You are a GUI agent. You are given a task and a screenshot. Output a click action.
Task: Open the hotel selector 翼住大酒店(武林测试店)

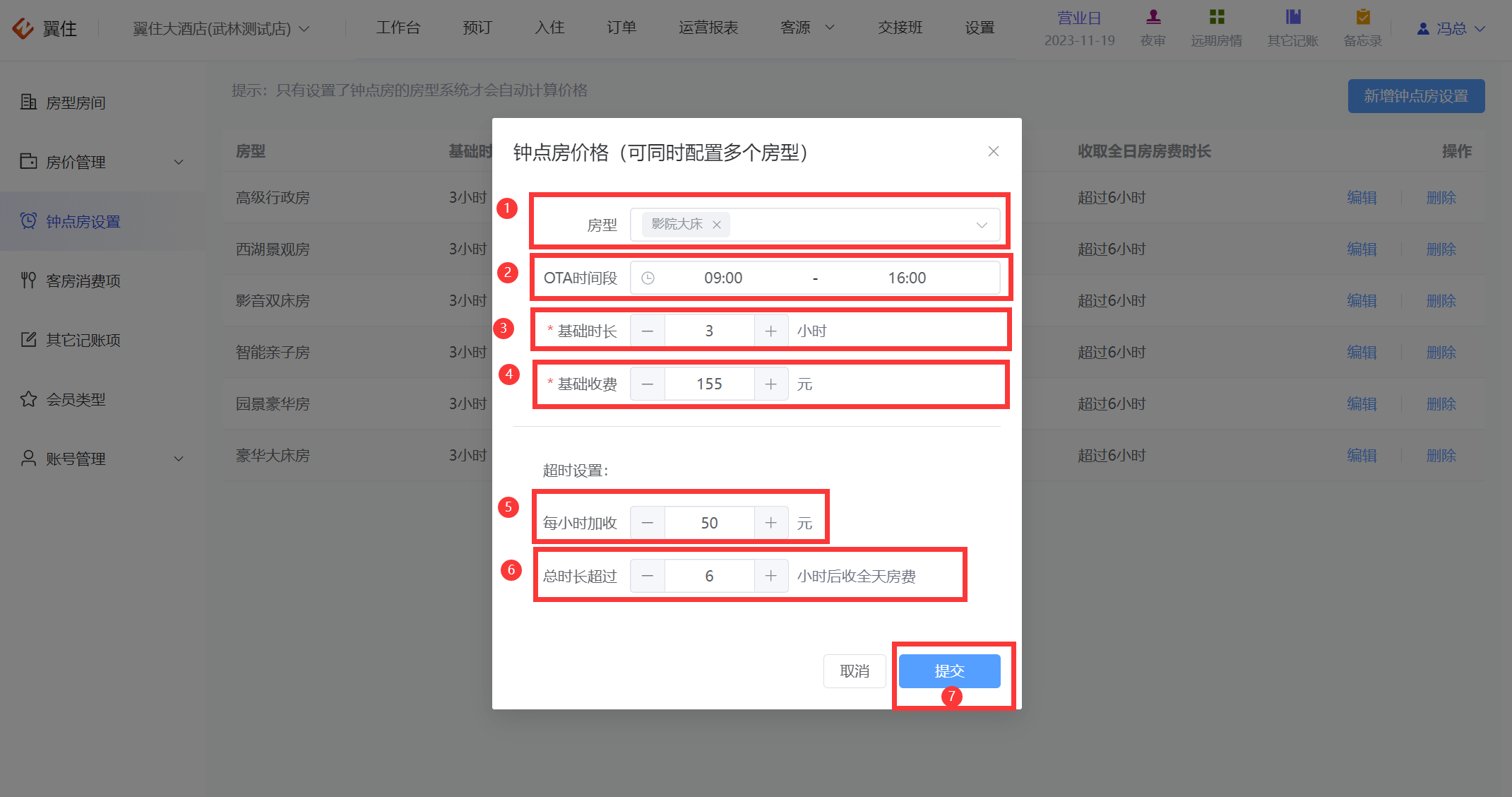coord(221,29)
